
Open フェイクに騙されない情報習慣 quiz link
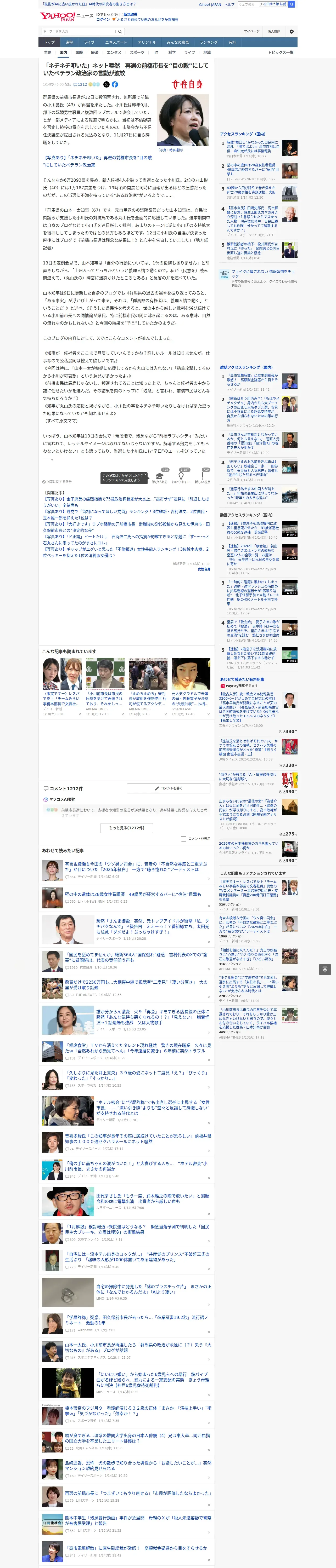[x=264, y=274]
